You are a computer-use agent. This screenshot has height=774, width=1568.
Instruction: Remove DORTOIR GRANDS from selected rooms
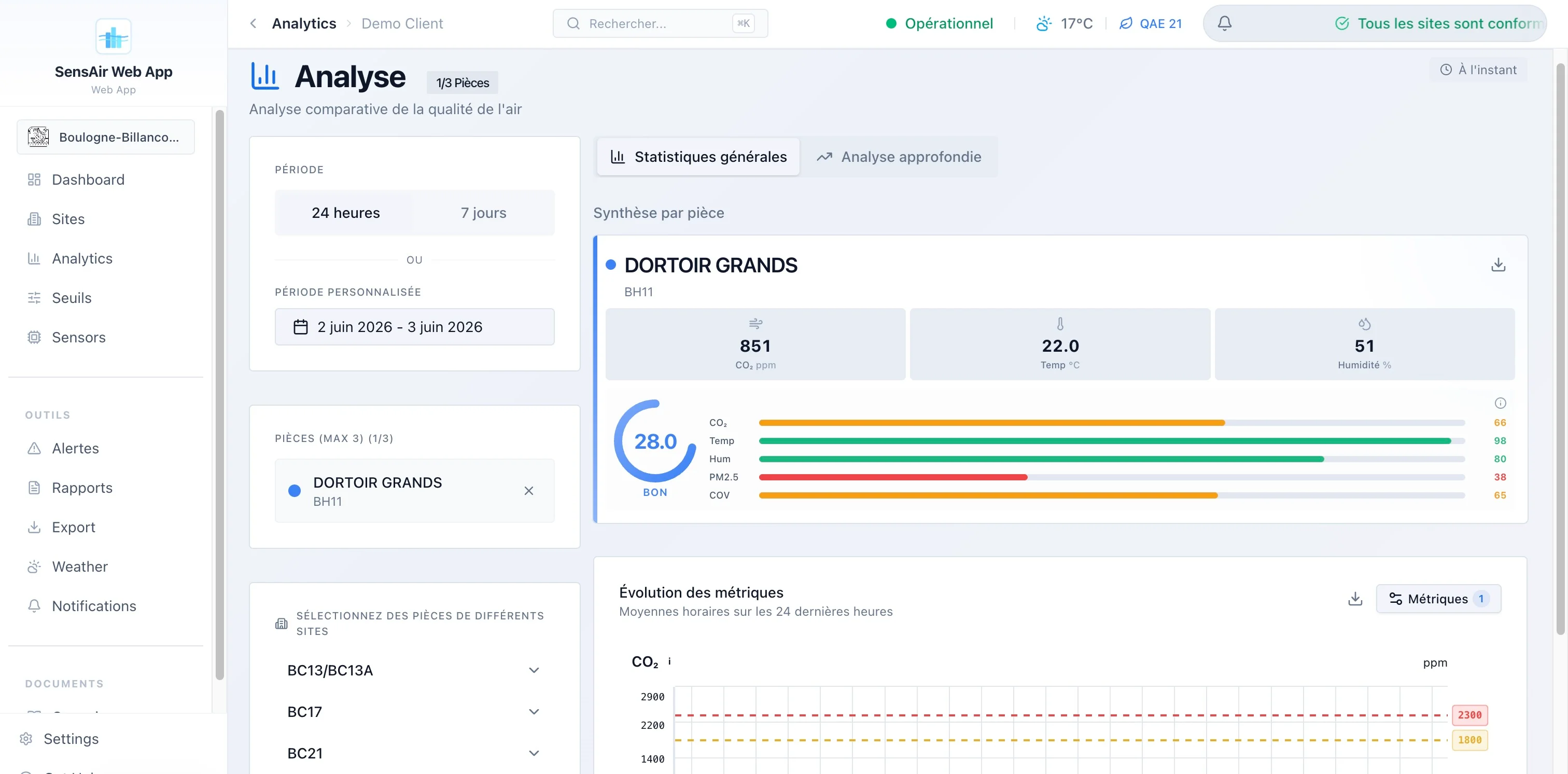[528, 491]
